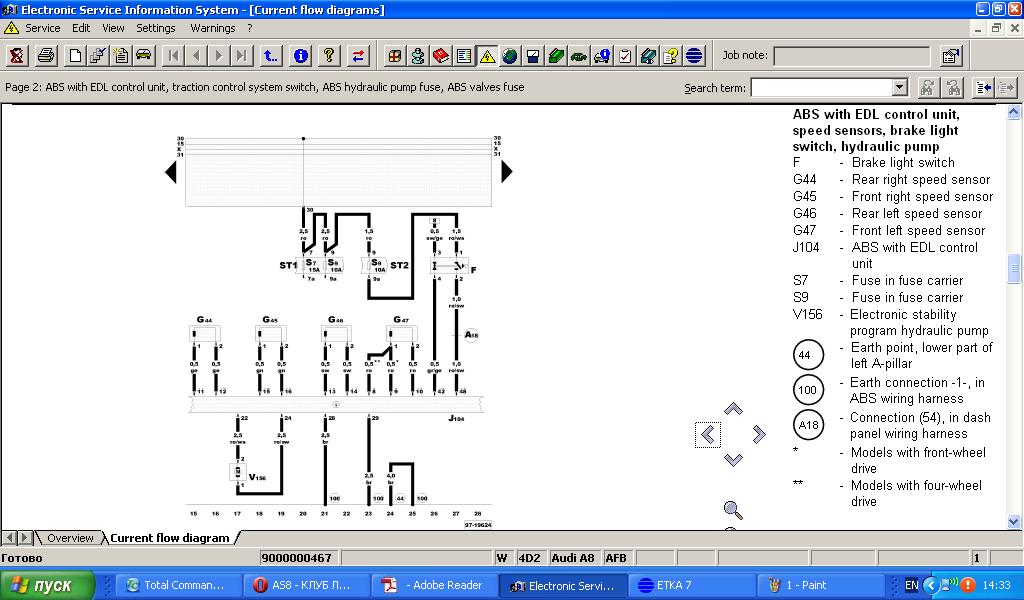The width and height of the screenshot is (1024, 600).
Task: Switch to the Overview tab
Action: pyautogui.click(x=70, y=538)
